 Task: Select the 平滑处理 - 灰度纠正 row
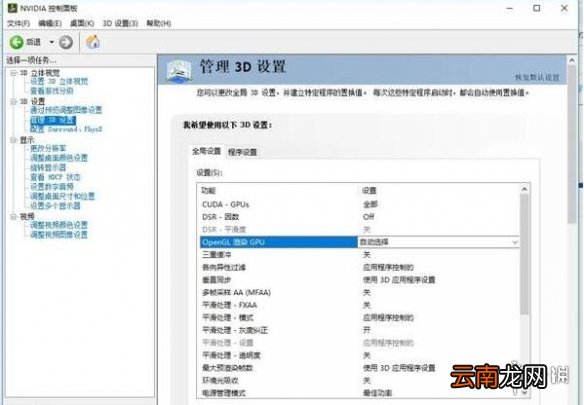pyautogui.click(x=359, y=330)
